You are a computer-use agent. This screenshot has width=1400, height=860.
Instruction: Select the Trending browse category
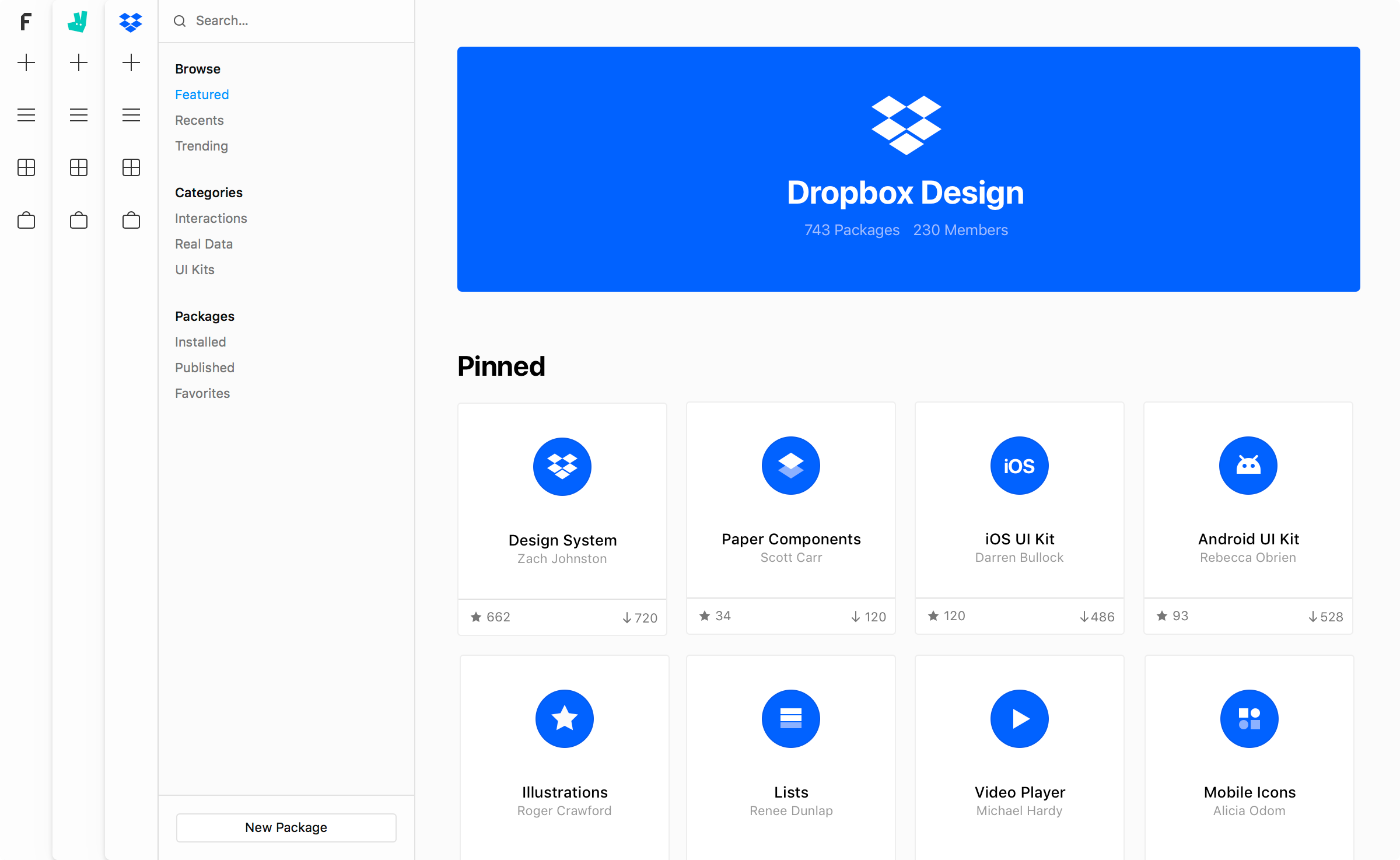pyautogui.click(x=201, y=145)
